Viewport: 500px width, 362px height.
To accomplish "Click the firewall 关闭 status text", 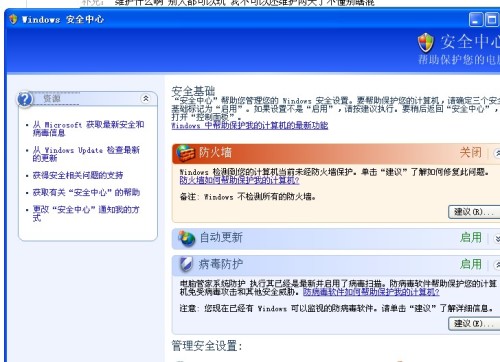I will (x=471, y=153).
